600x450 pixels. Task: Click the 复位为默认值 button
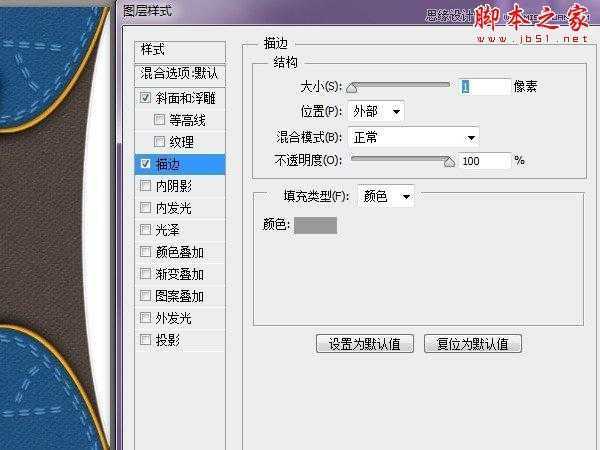472,344
